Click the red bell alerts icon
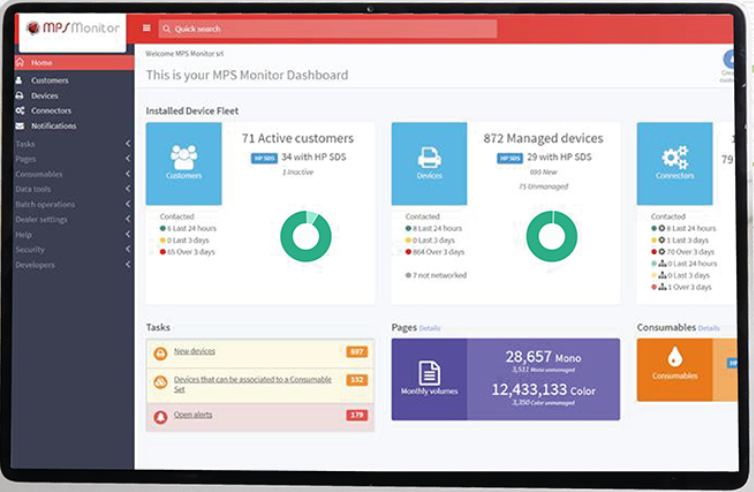 (160, 417)
